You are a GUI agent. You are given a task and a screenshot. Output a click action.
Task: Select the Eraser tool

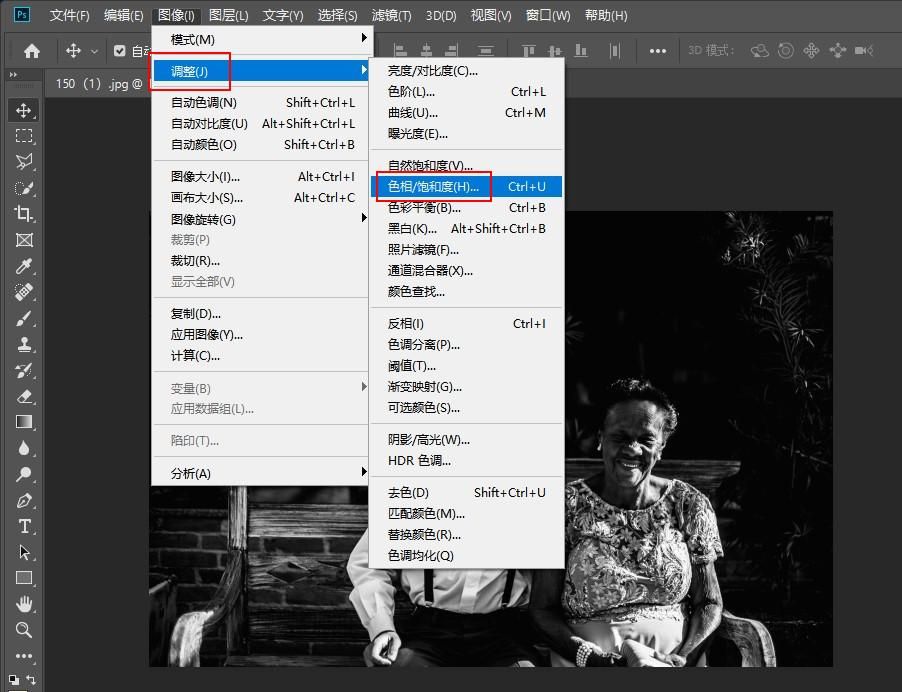[24, 396]
